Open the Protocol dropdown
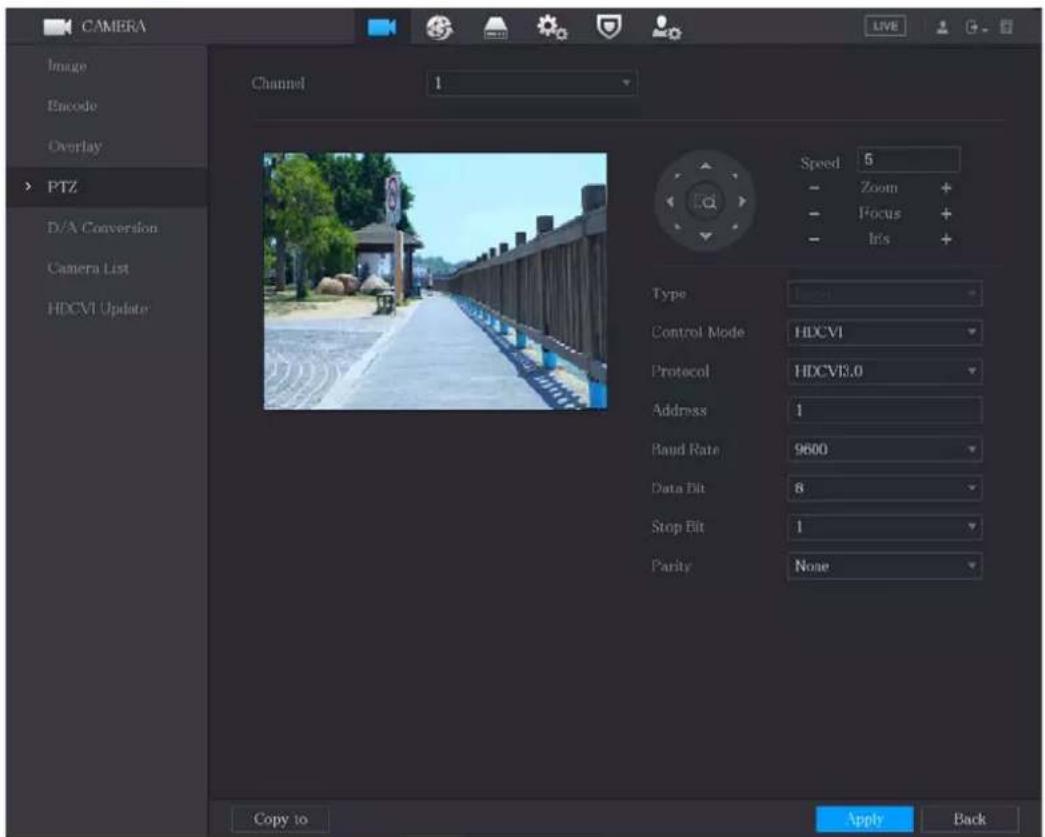1045x837 pixels. coord(884,371)
